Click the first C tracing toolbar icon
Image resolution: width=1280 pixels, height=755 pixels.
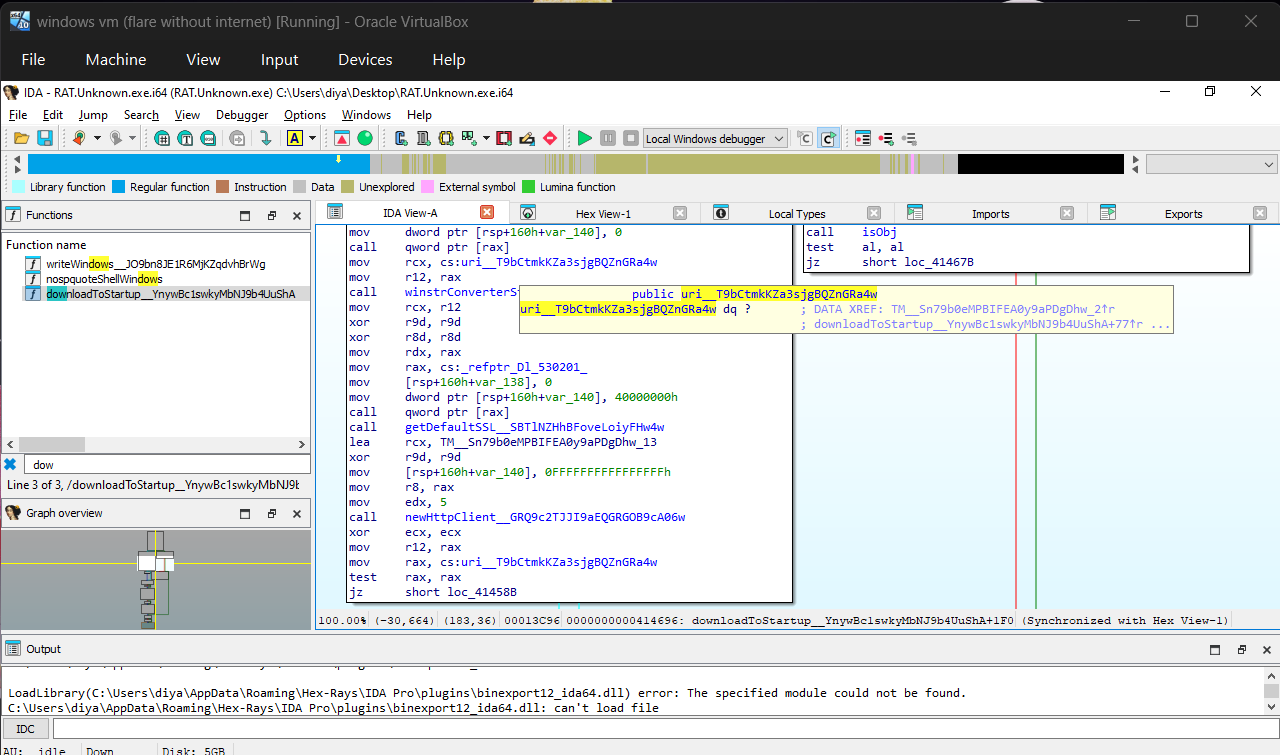click(x=805, y=138)
